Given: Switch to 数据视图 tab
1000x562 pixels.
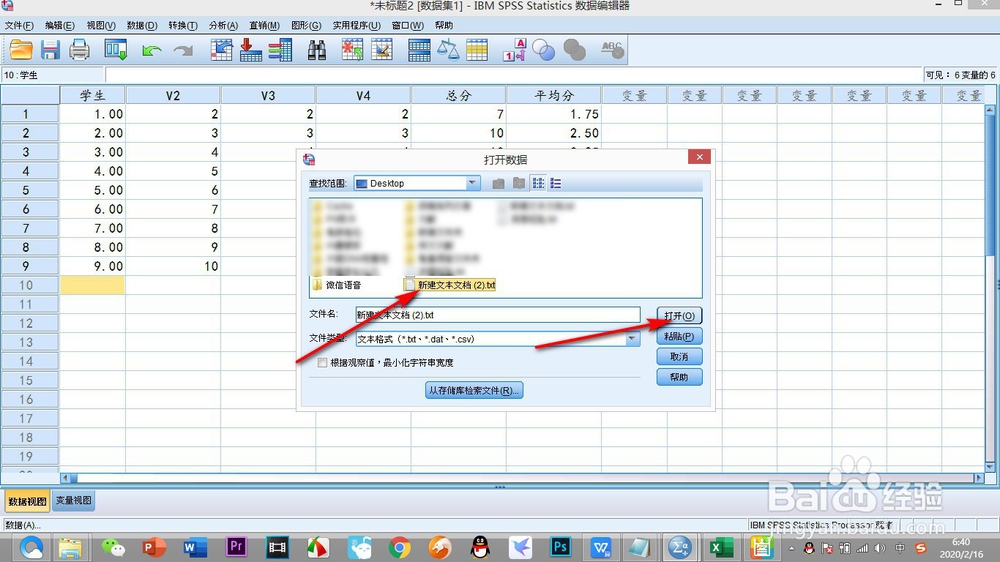Looking at the screenshot, I should 27,501.
